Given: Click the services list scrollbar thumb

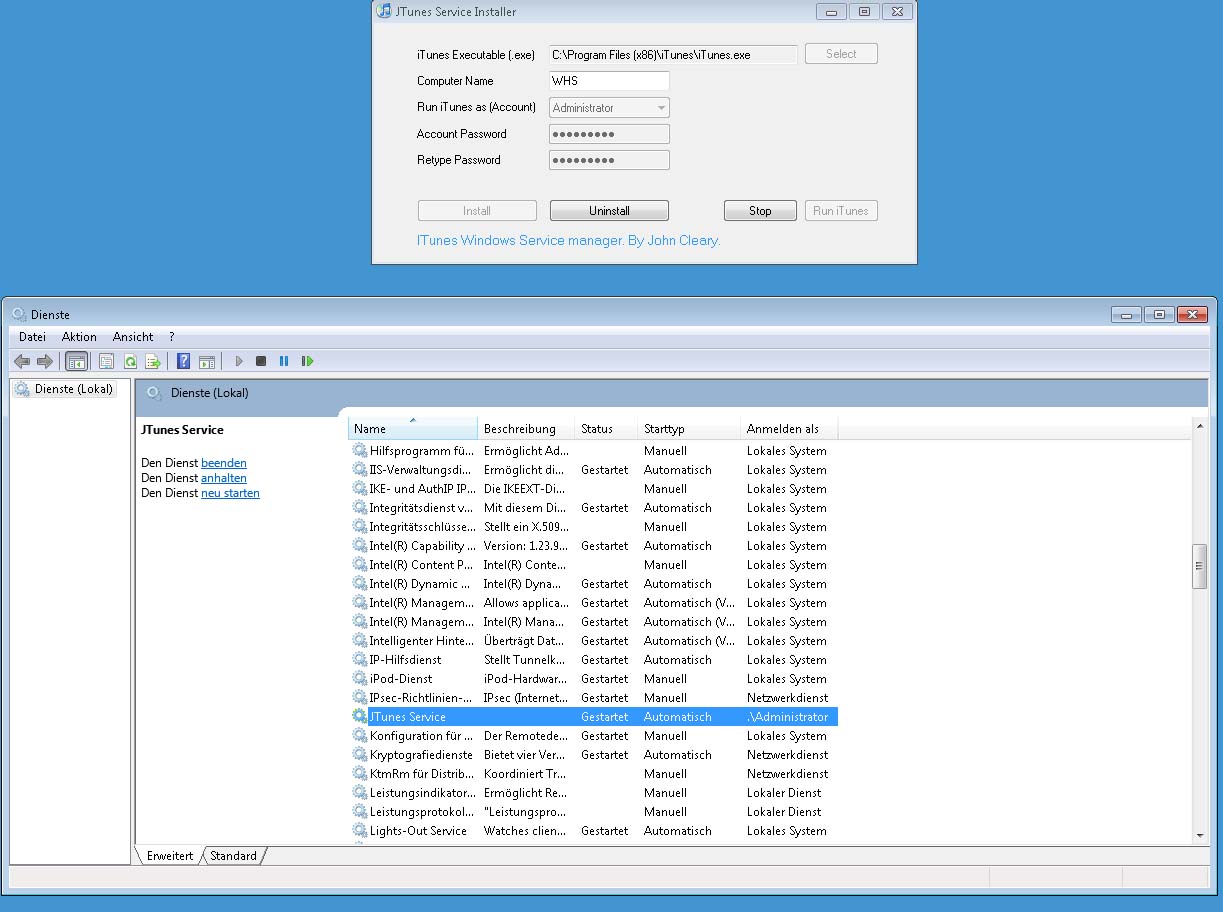Looking at the screenshot, I should (x=1200, y=567).
